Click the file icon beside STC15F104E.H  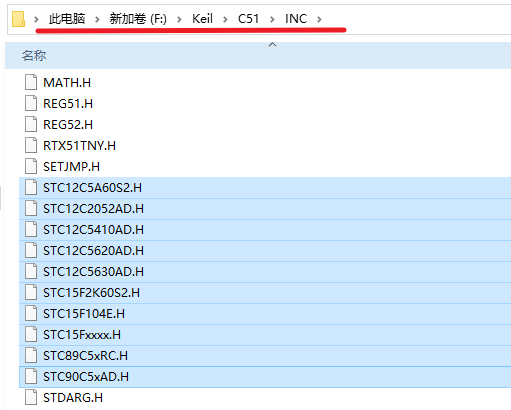click(31, 313)
